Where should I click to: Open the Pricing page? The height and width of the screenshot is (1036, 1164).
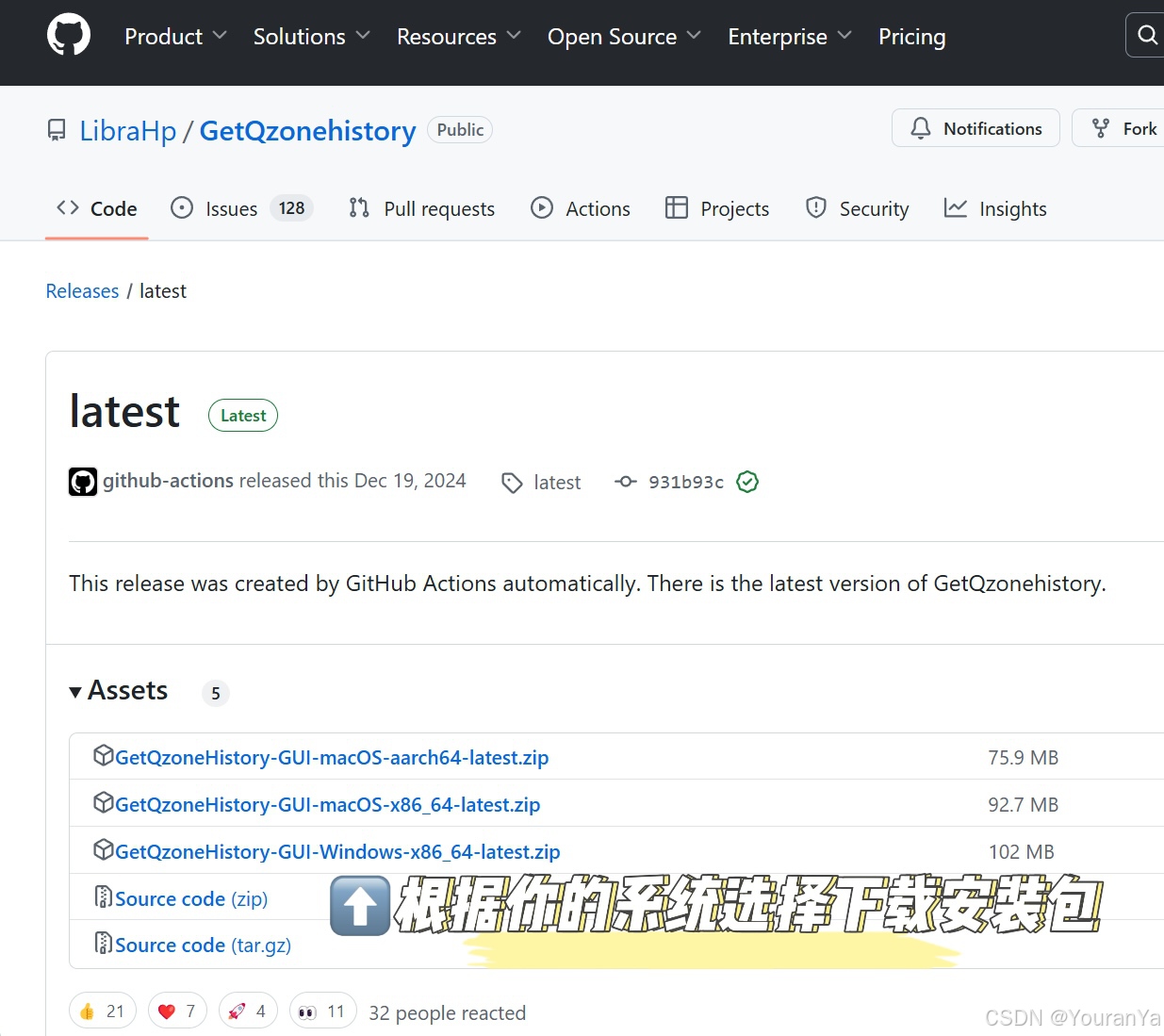coord(911,37)
